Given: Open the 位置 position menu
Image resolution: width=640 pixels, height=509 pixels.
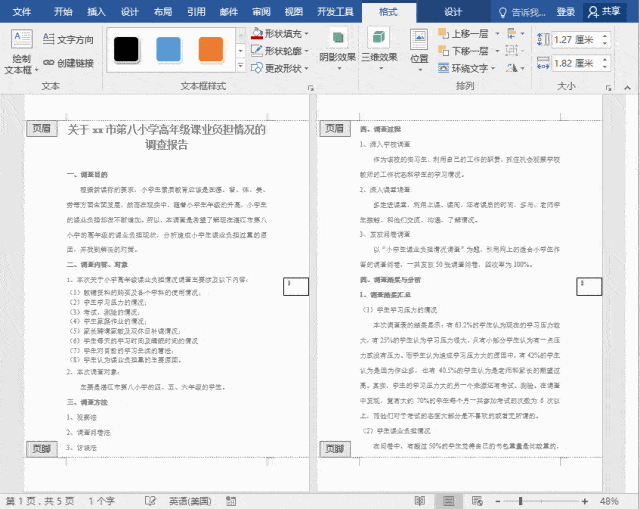Looking at the screenshot, I should pyautogui.click(x=419, y=50).
